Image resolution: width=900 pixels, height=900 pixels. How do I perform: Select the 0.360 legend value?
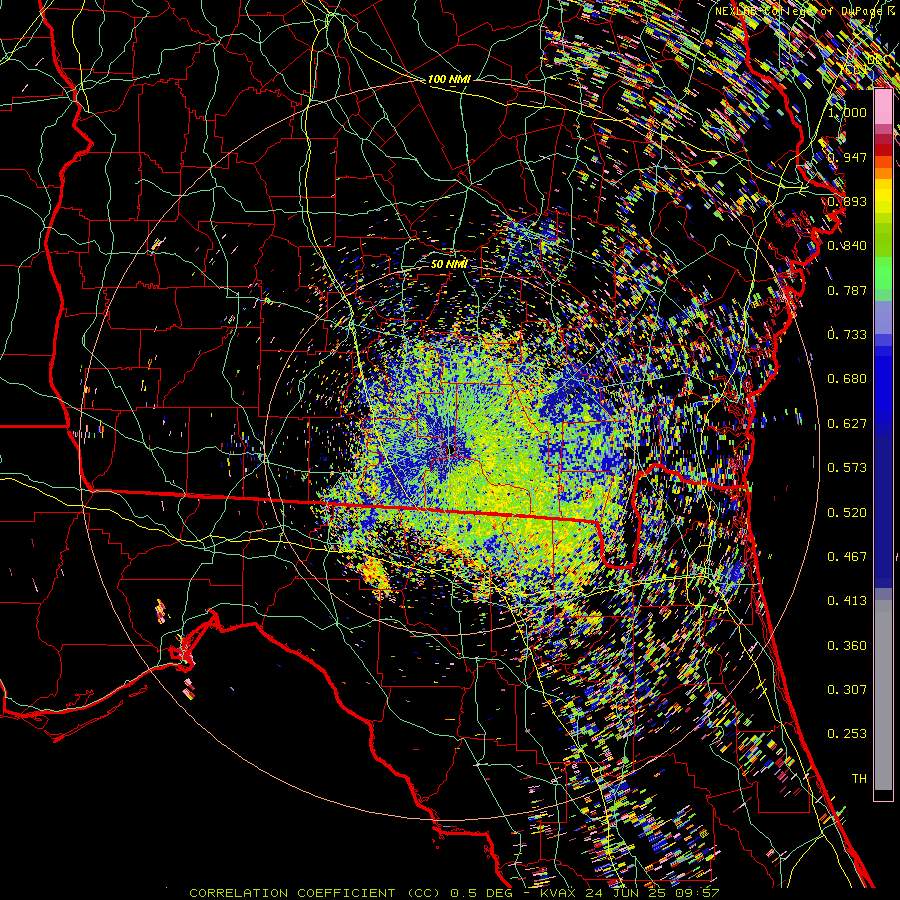[x=847, y=646]
